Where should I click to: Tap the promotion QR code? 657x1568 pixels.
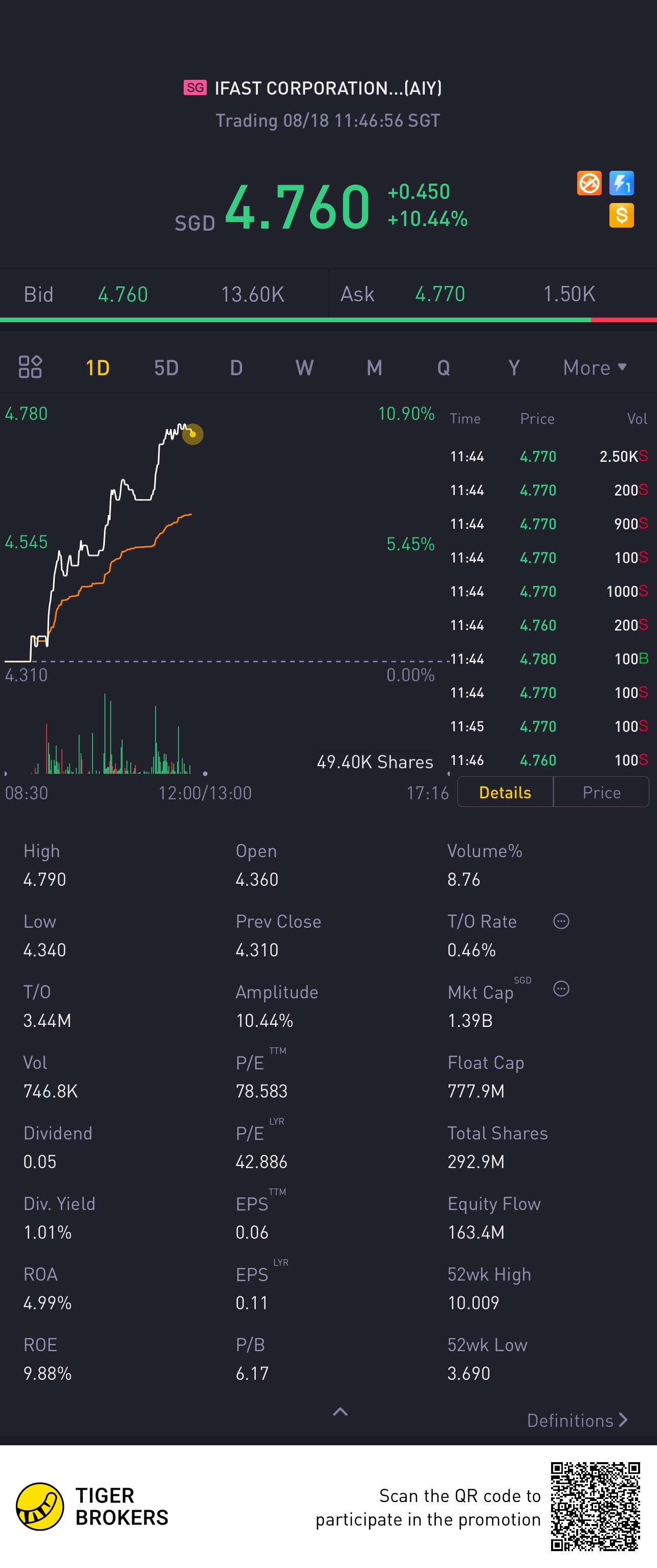[596, 1507]
